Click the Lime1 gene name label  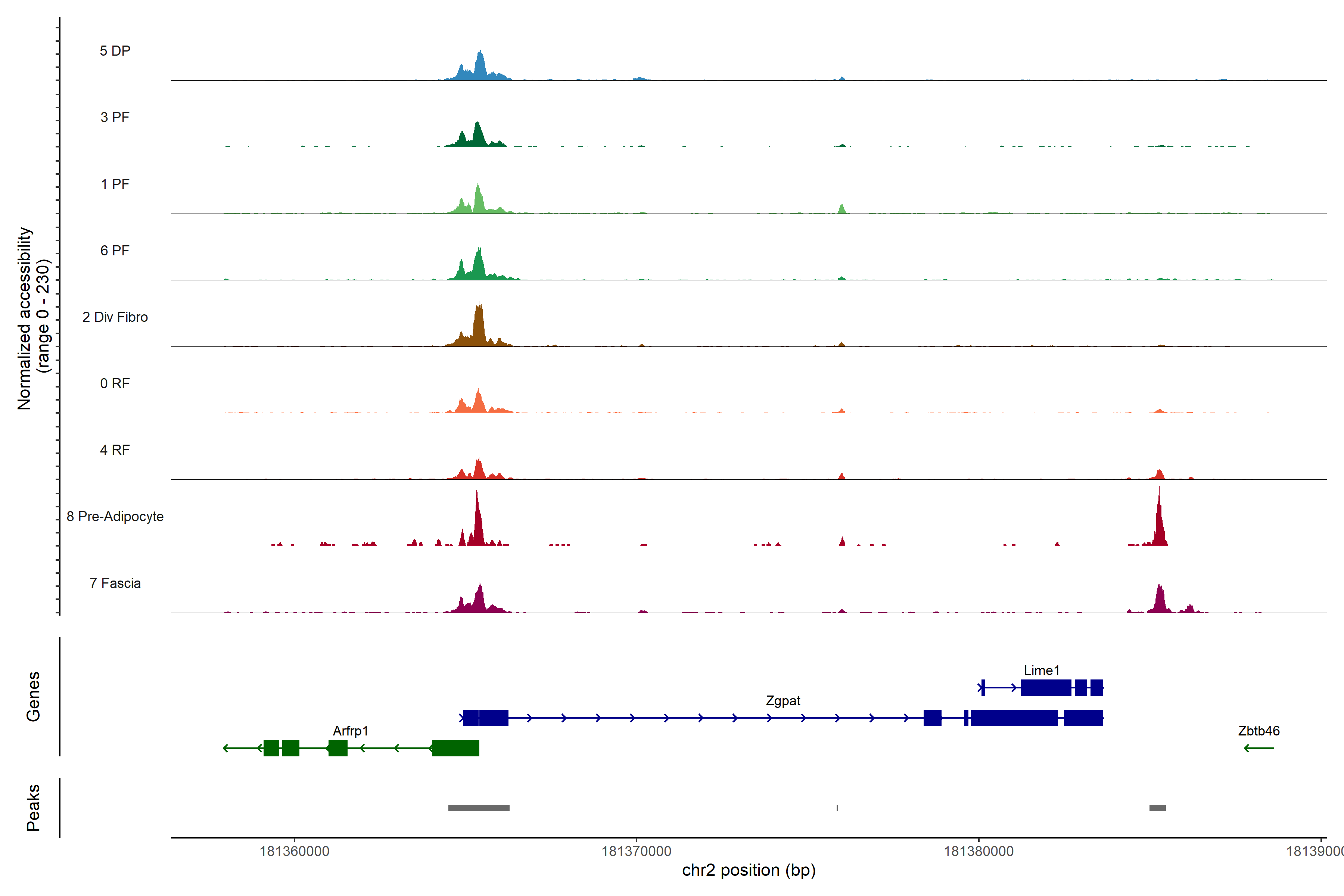[1041, 670]
